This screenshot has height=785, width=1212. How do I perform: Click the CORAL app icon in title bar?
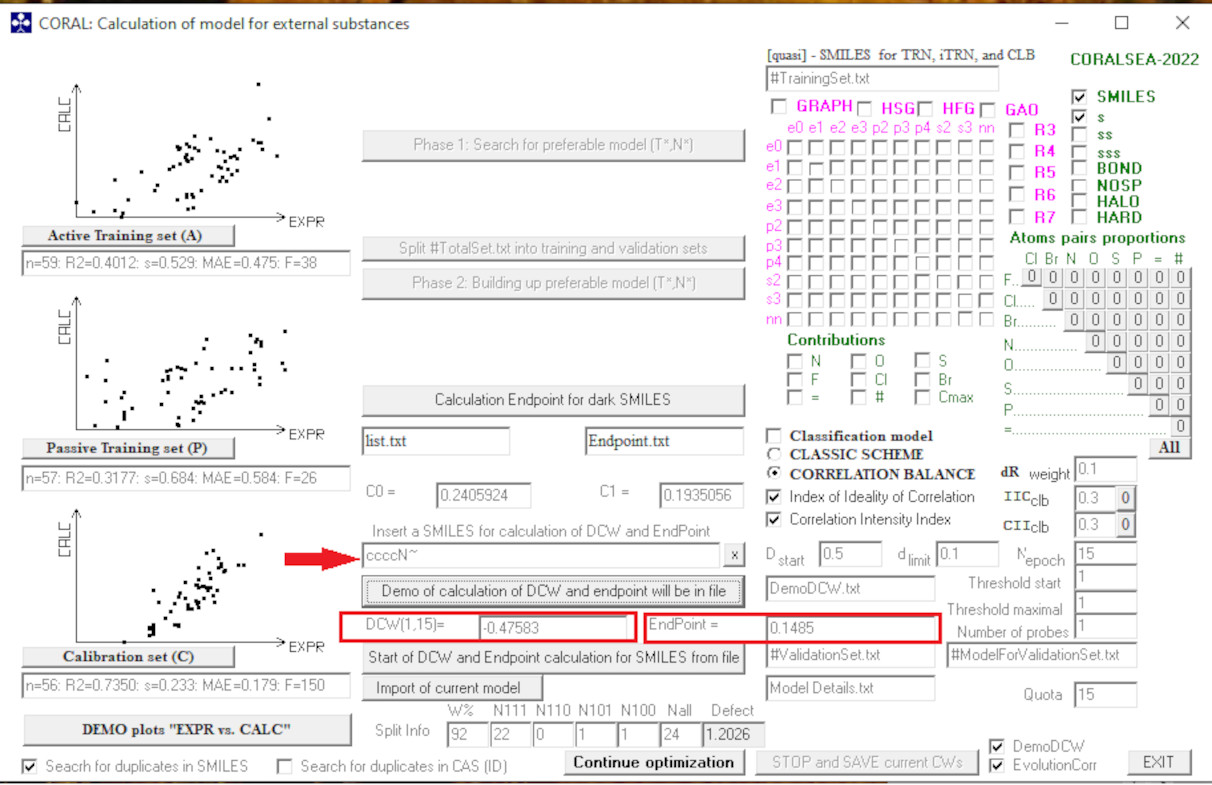pos(20,23)
